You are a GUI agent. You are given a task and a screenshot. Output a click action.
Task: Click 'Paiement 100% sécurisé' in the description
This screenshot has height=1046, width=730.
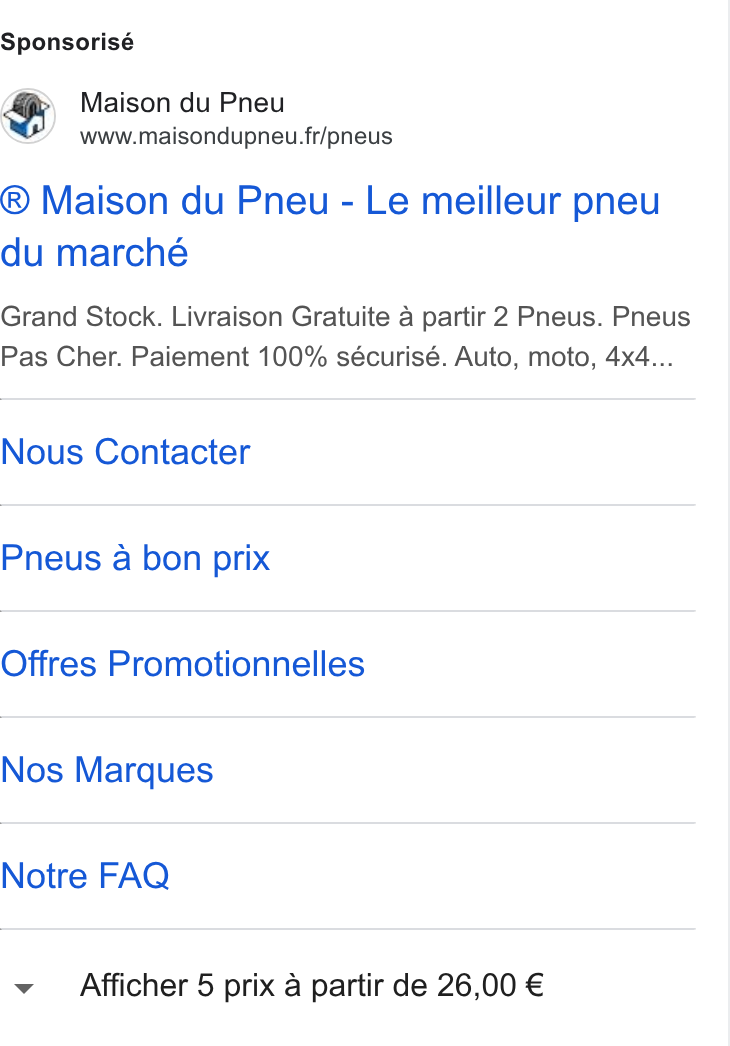(289, 357)
